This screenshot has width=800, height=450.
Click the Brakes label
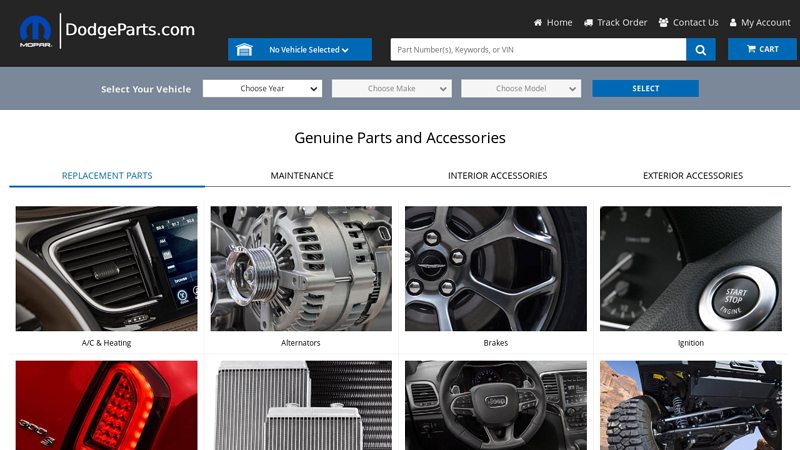coord(495,343)
